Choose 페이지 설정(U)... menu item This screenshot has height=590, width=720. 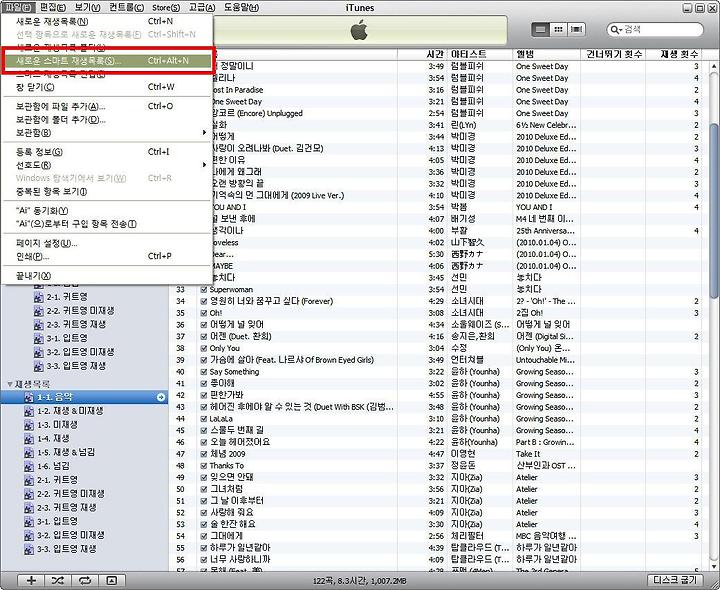coord(107,243)
